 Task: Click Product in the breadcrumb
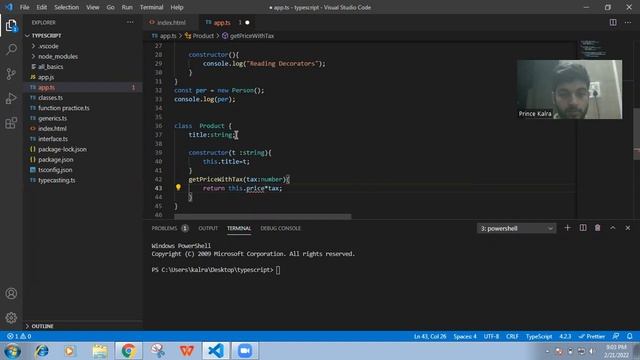point(203,36)
